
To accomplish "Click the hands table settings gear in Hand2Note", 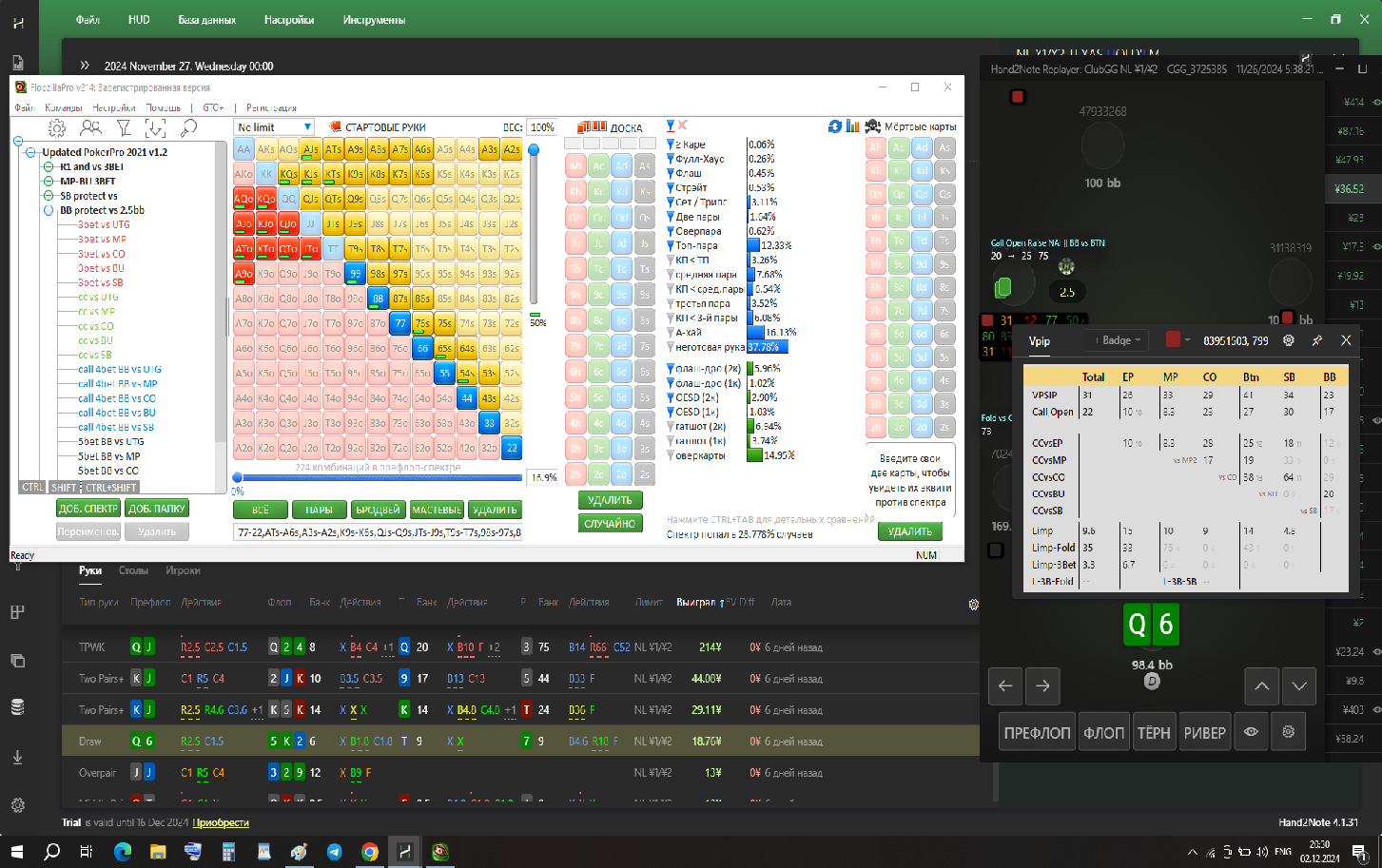I will coord(974,605).
